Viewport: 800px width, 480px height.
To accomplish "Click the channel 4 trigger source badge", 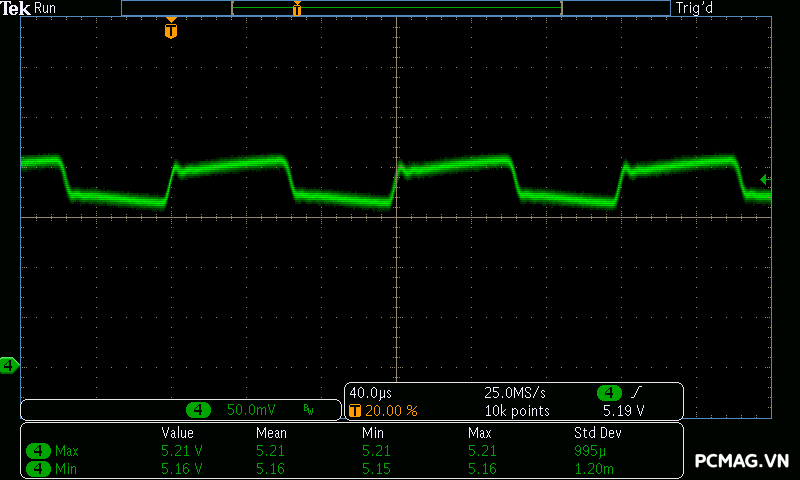I will point(609,393).
